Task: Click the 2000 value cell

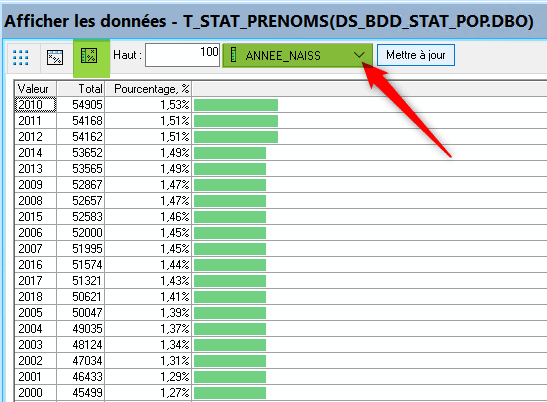Action: click(35, 393)
